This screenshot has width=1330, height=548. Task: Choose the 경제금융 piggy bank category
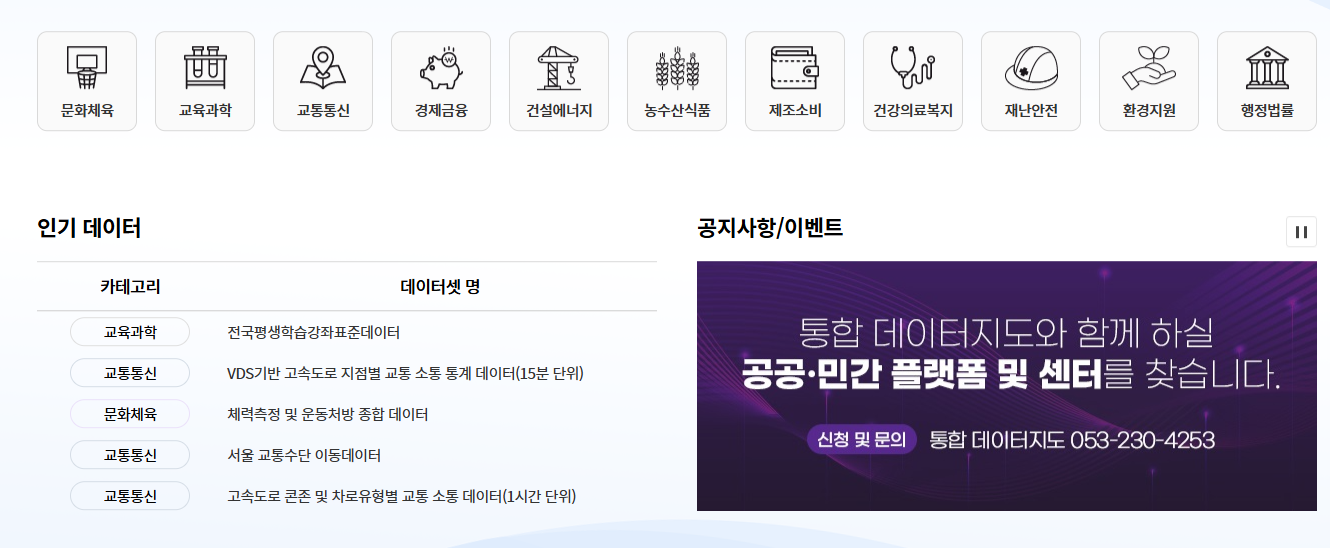point(441,81)
